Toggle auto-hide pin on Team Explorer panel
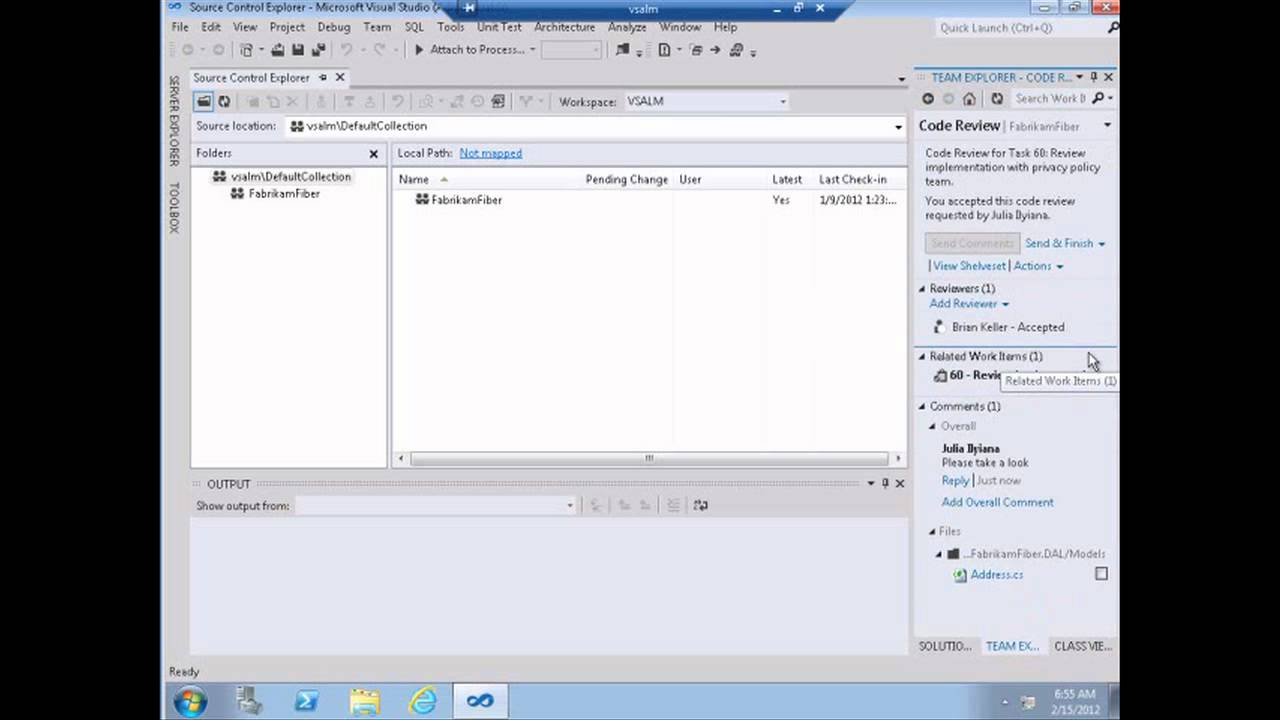 click(x=1094, y=77)
